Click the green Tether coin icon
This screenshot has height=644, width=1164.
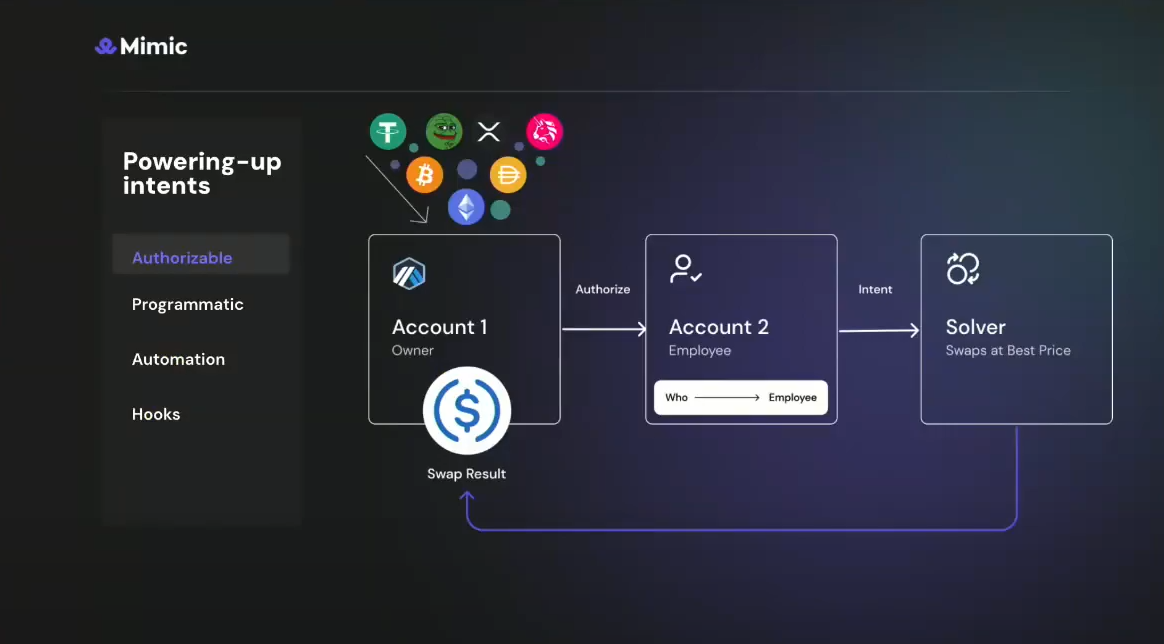388,132
